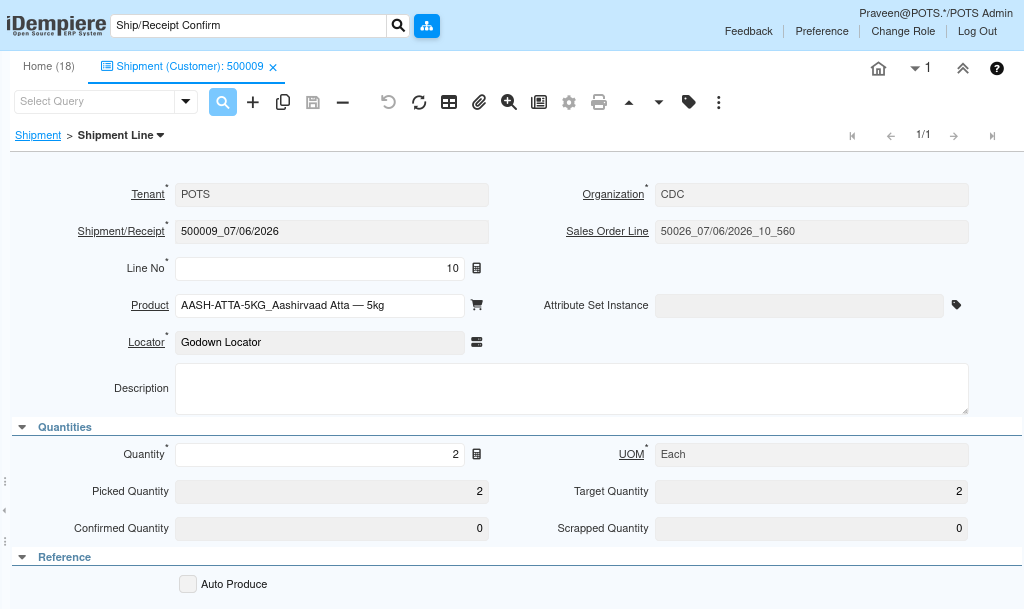Collapse the Reference section
Image resolution: width=1024 pixels, height=609 pixels.
tap(22, 557)
